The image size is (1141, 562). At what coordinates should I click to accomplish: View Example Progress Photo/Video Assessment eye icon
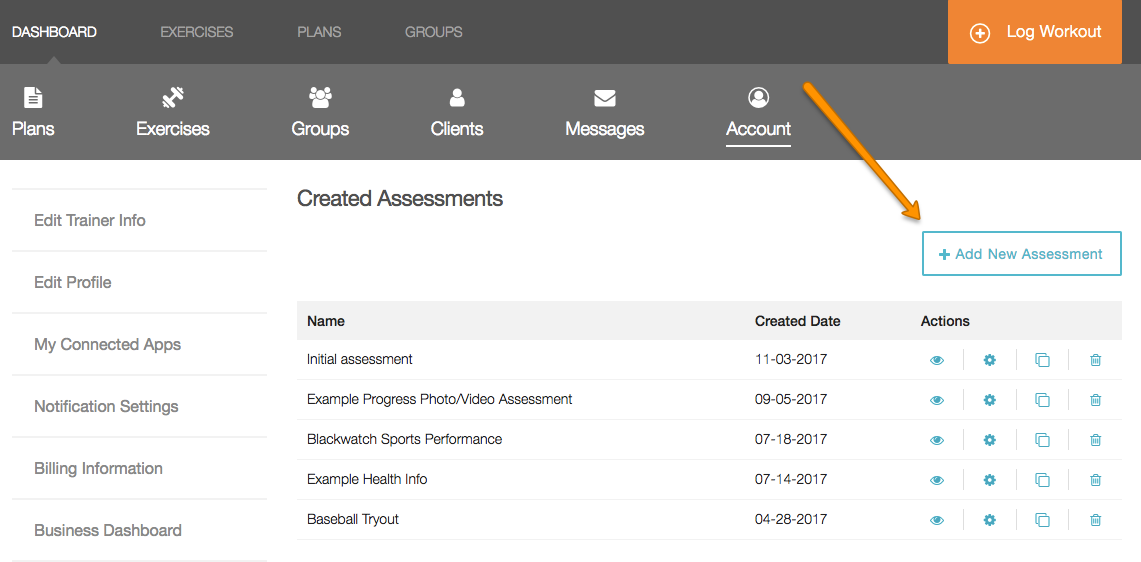[x=937, y=400]
